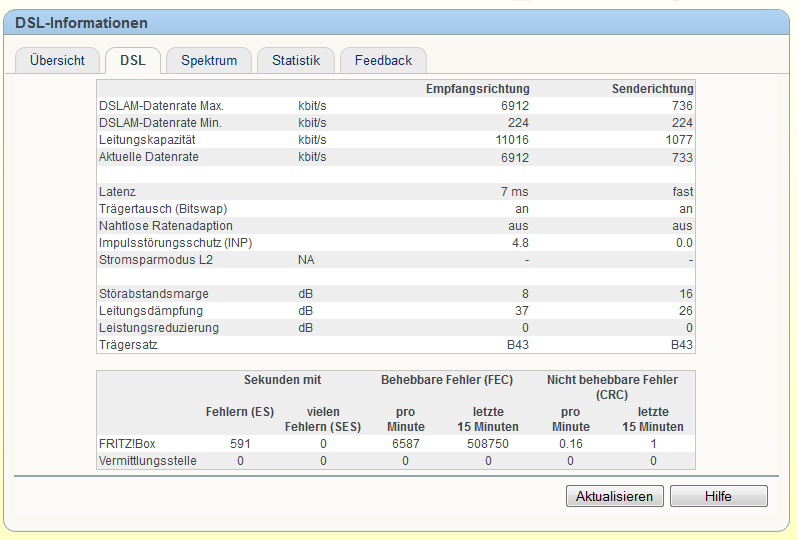Click the FRITZ!Box ES value 591
This screenshot has height=540, width=798.
[x=240, y=444]
